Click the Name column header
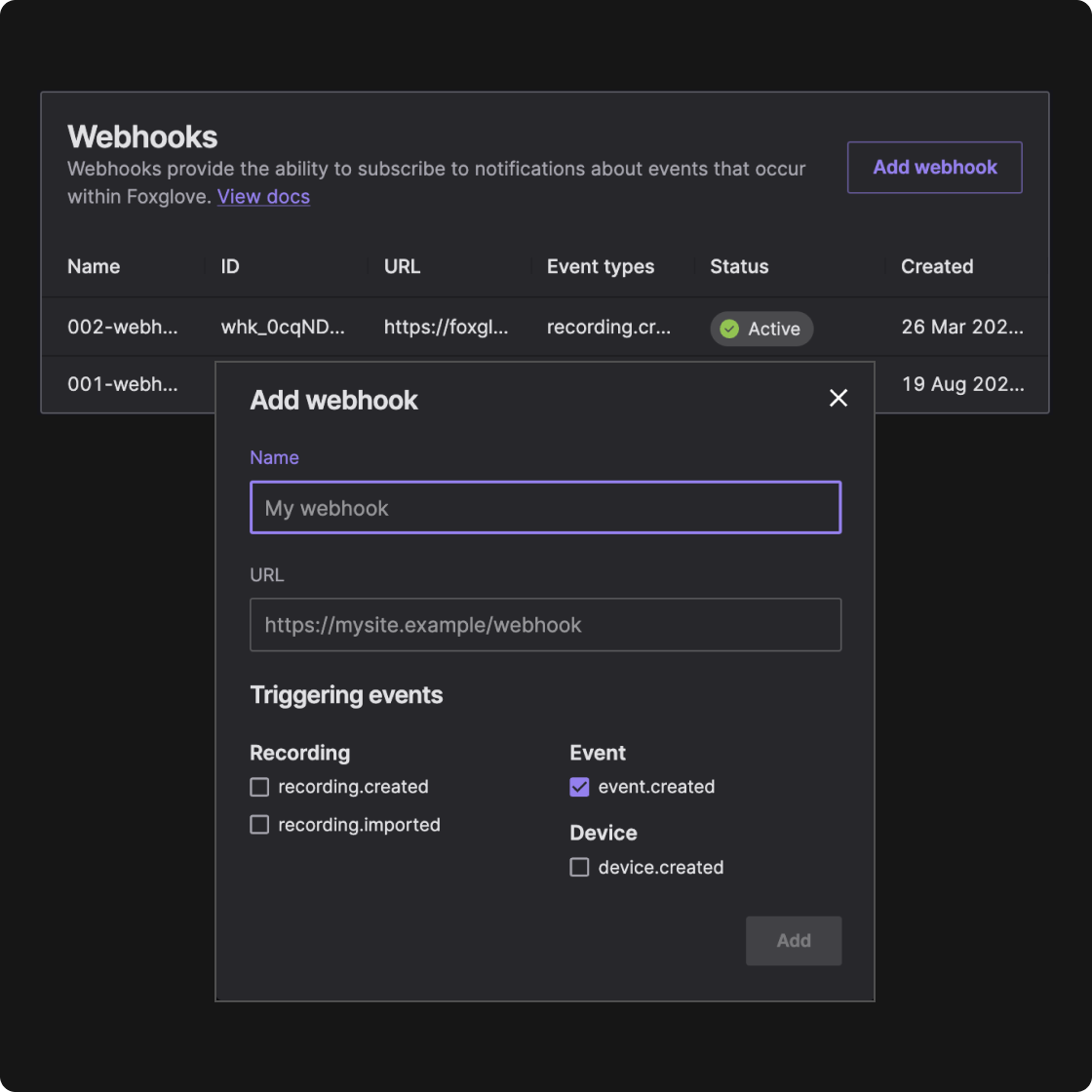 pyautogui.click(x=94, y=266)
